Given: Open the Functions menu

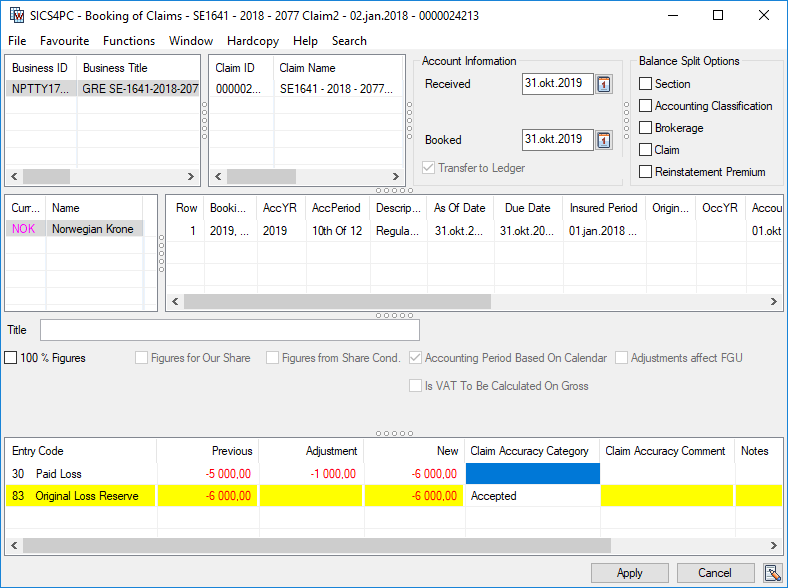Looking at the screenshot, I should click(128, 41).
